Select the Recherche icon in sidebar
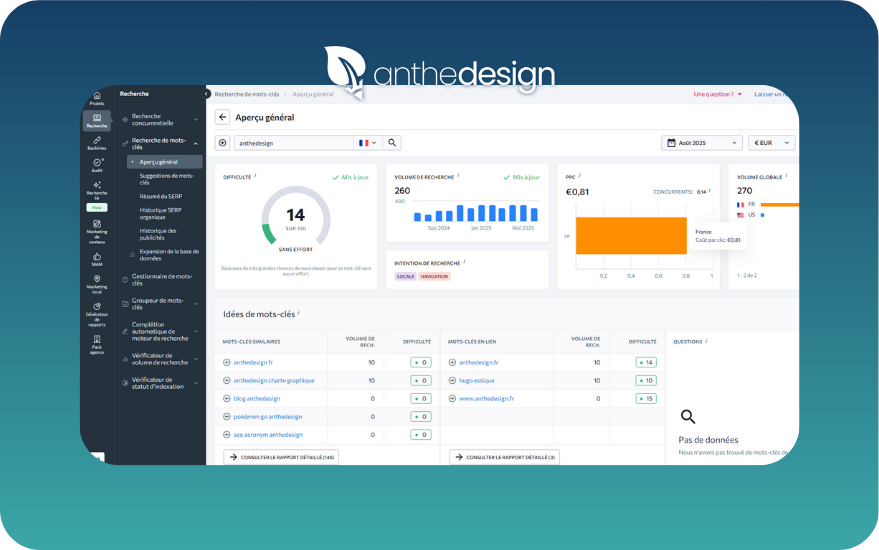Screen dimensions: 879x550 click(97, 121)
